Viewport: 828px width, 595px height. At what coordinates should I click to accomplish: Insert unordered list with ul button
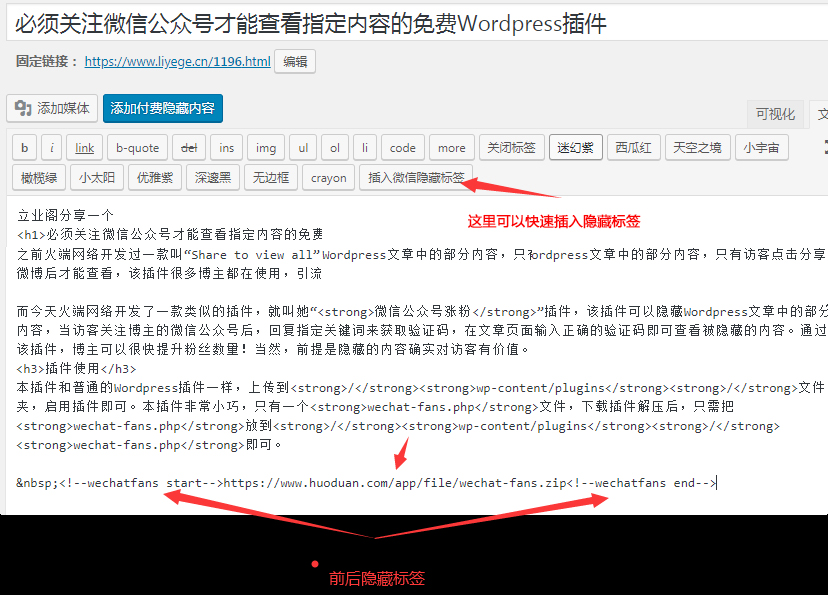pyautogui.click(x=303, y=148)
